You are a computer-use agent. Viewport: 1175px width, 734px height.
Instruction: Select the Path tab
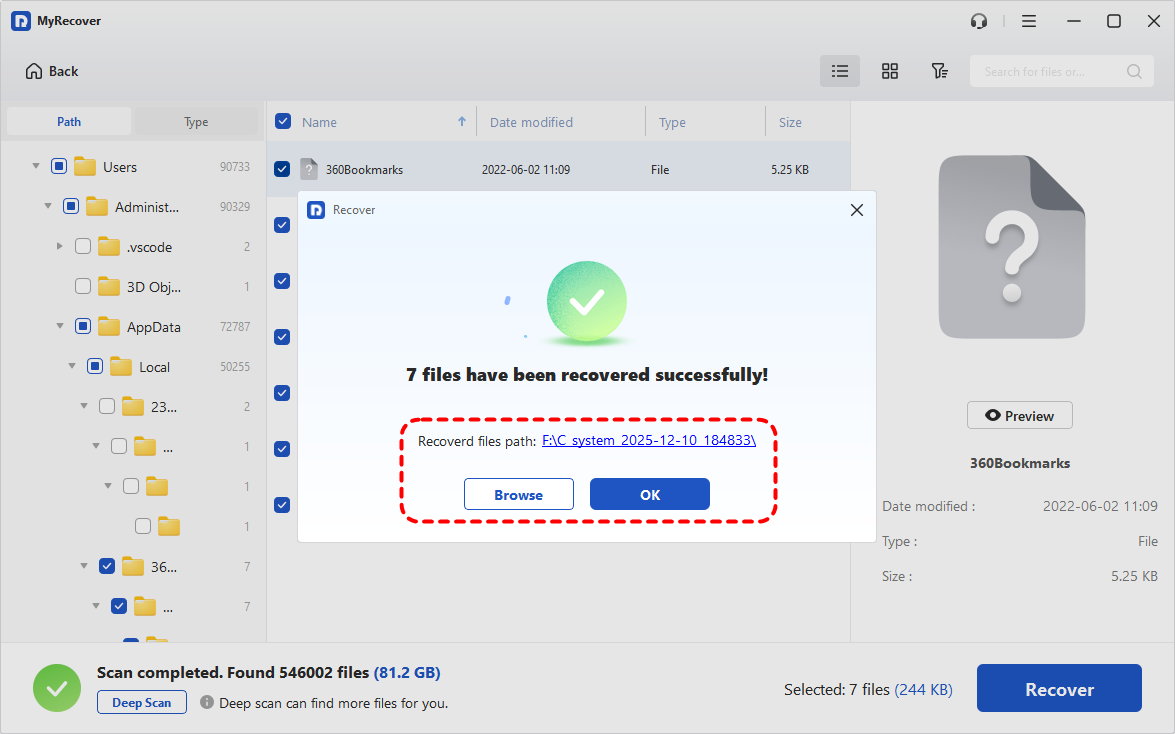point(69,122)
